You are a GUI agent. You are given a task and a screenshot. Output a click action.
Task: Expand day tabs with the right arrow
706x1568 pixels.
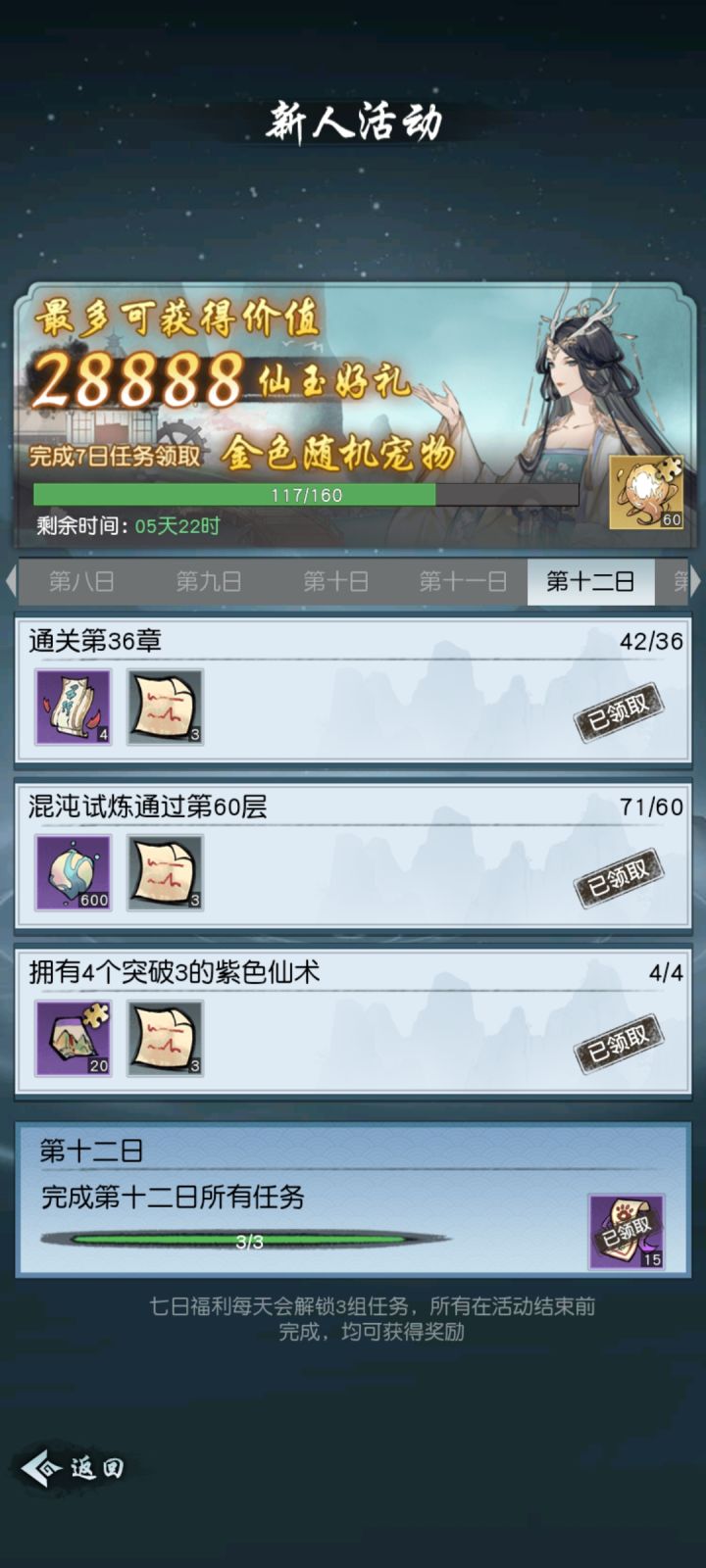pyautogui.click(x=696, y=581)
